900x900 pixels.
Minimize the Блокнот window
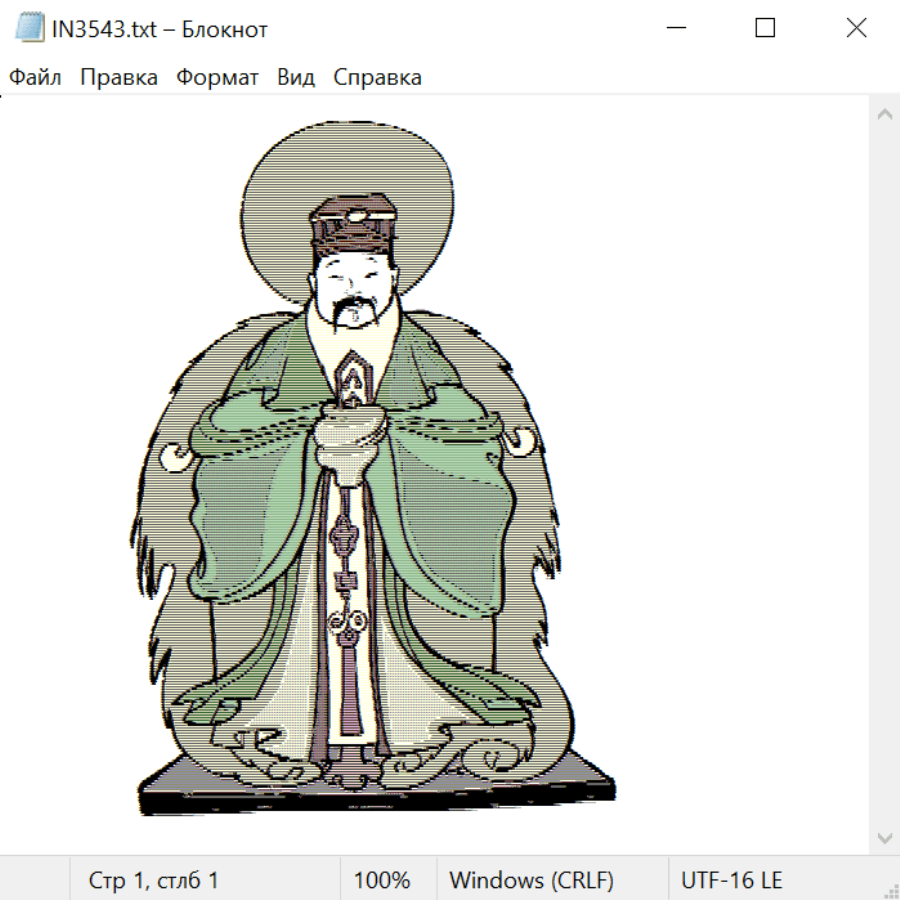(x=675, y=28)
